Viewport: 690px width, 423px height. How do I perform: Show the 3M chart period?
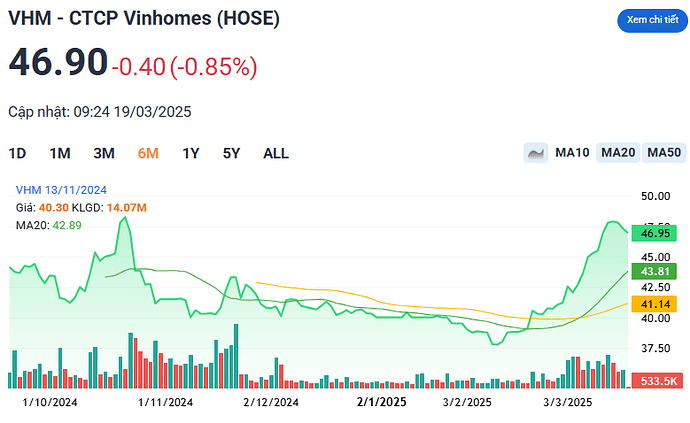(104, 153)
